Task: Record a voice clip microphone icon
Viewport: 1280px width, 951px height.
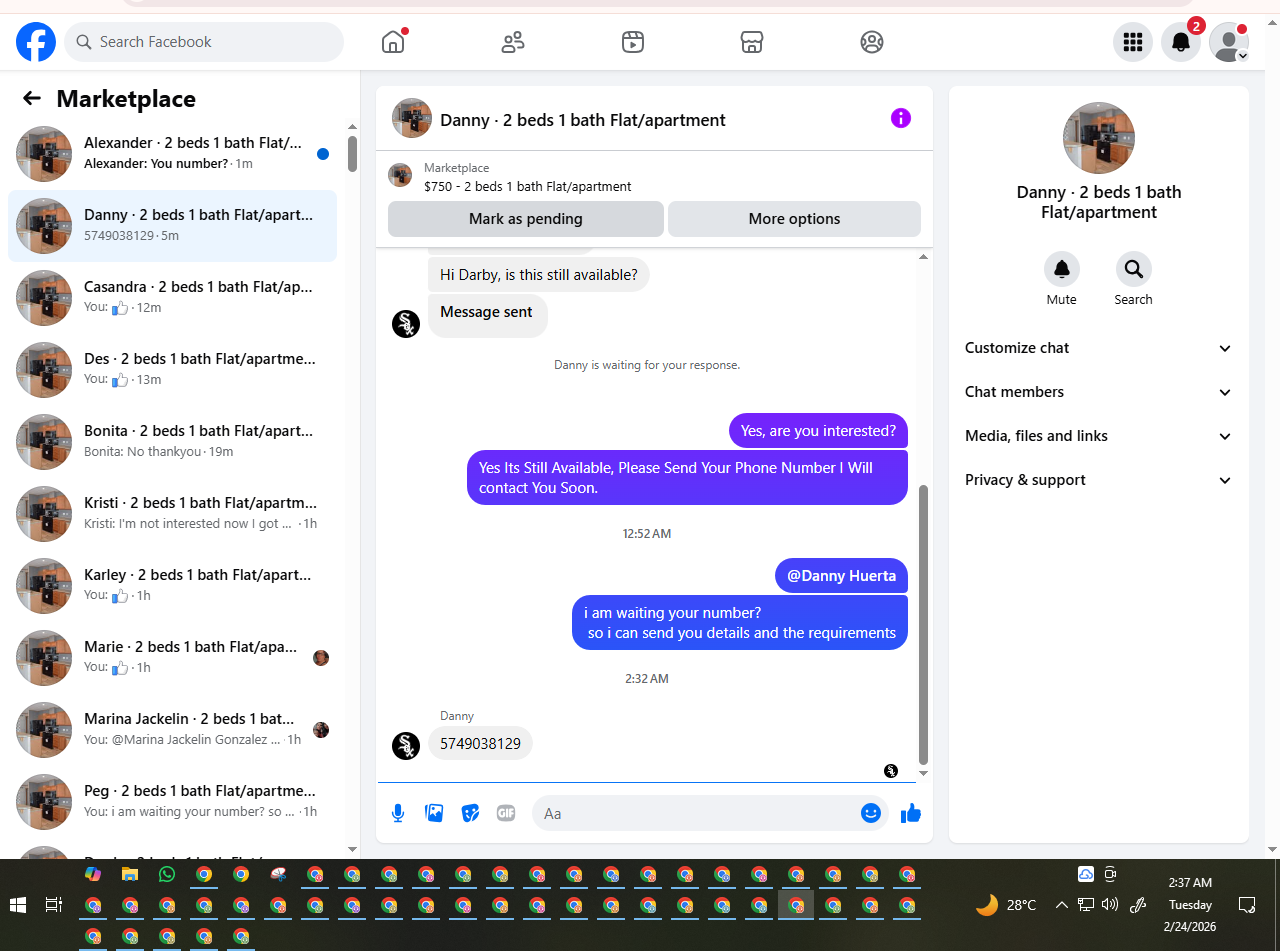Action: 398,813
